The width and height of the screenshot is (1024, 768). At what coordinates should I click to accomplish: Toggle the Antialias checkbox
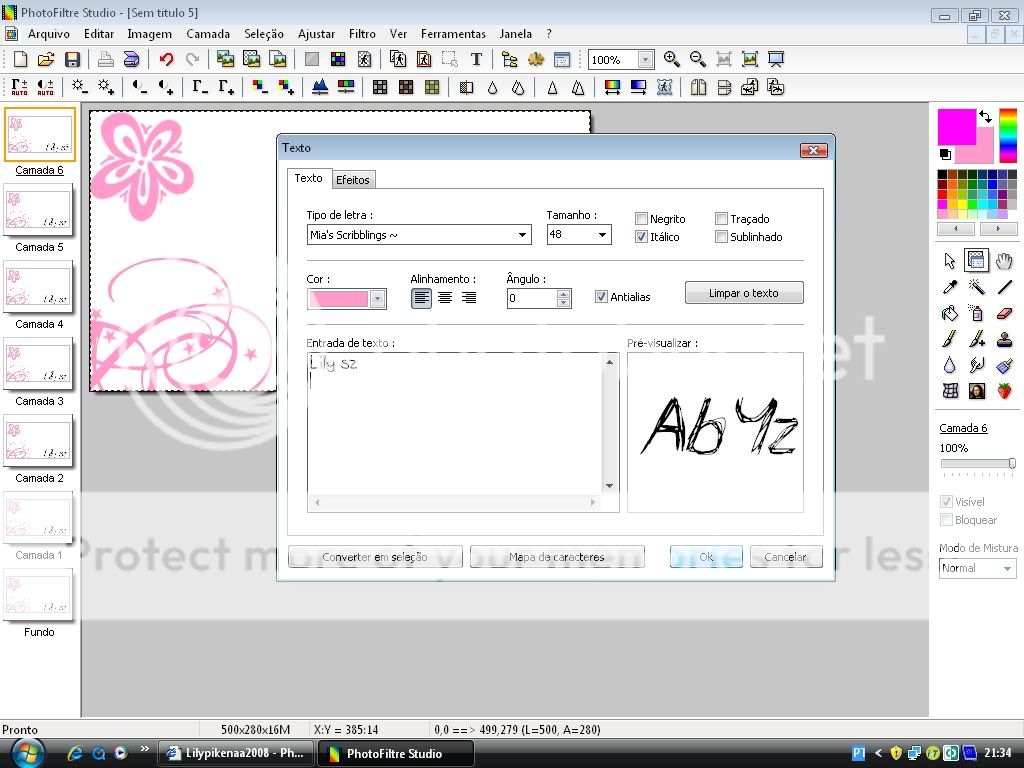point(601,297)
